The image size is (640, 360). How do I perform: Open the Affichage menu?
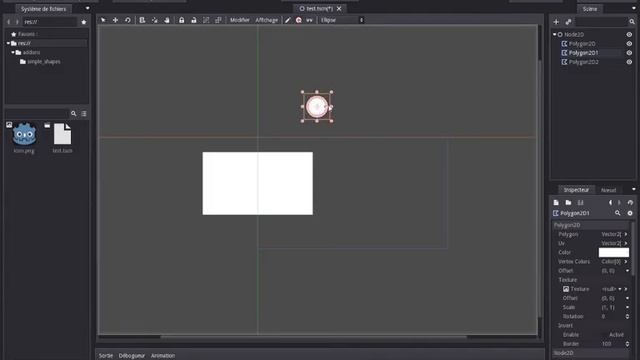coord(267,20)
